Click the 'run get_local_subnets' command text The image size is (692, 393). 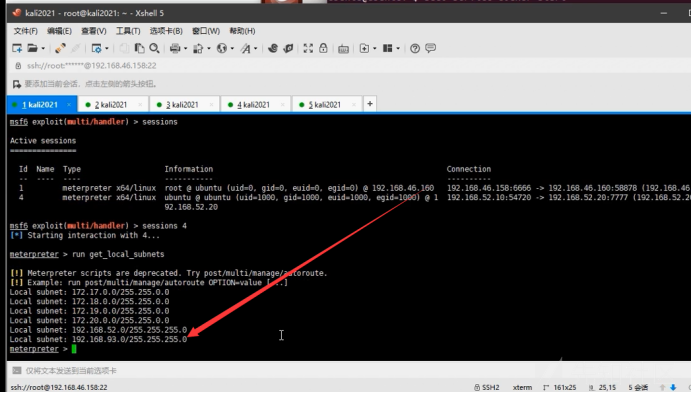pos(118,254)
